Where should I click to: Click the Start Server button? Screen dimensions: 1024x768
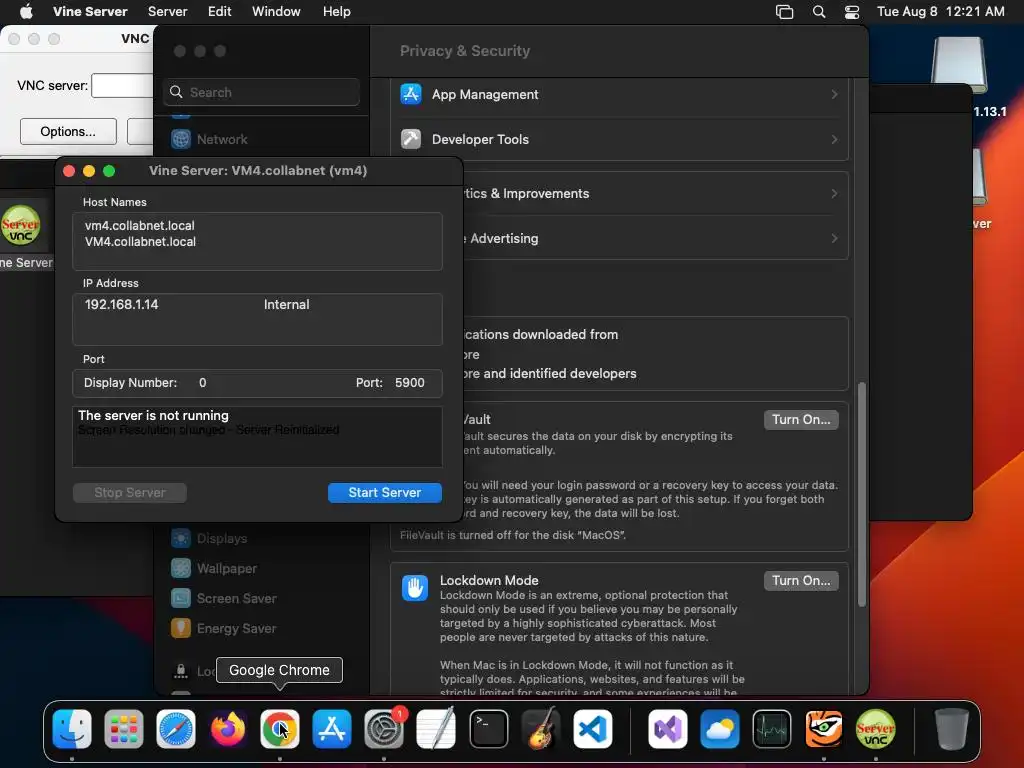(x=385, y=492)
